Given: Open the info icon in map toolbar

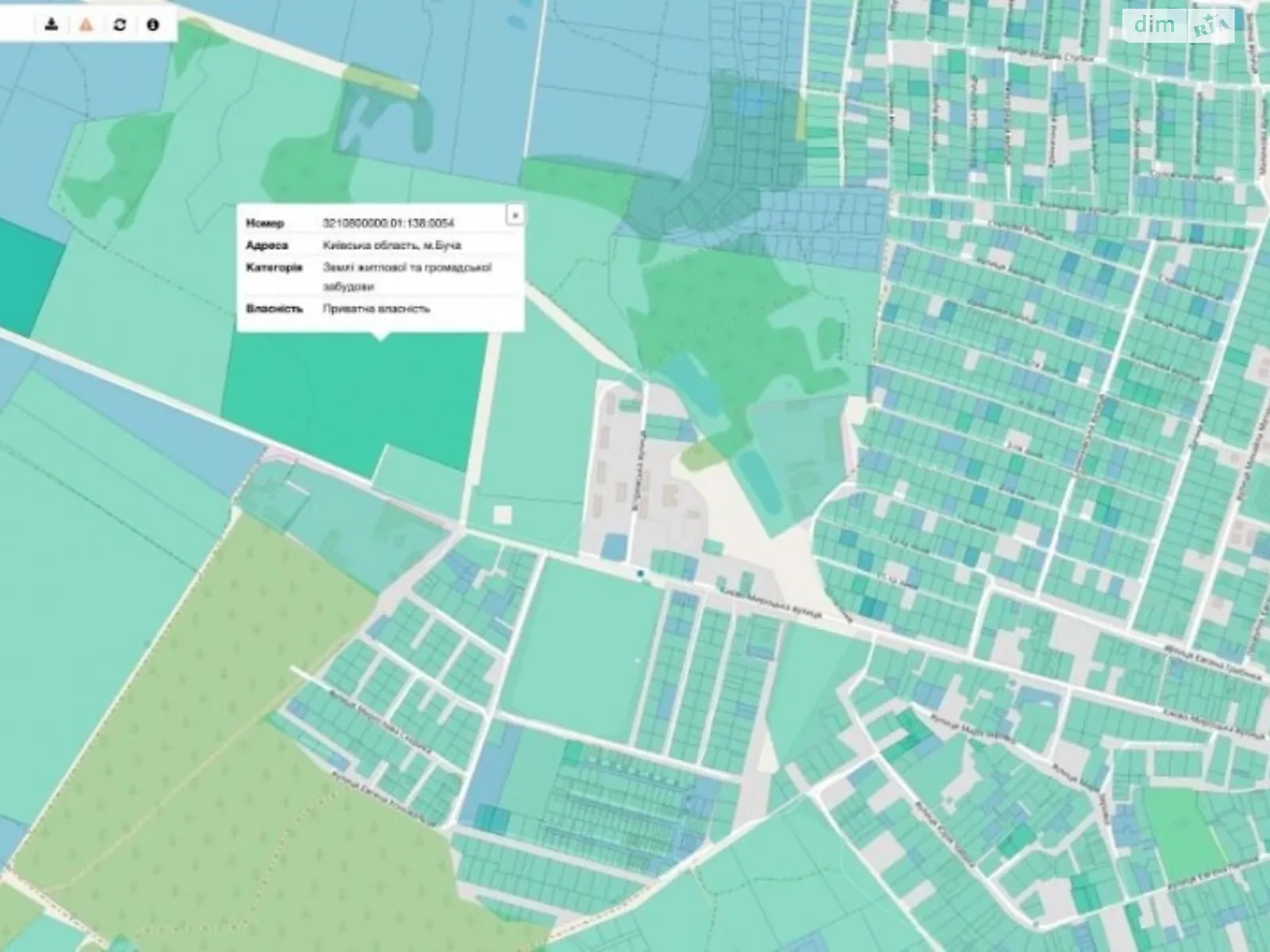Looking at the screenshot, I should [x=153, y=25].
